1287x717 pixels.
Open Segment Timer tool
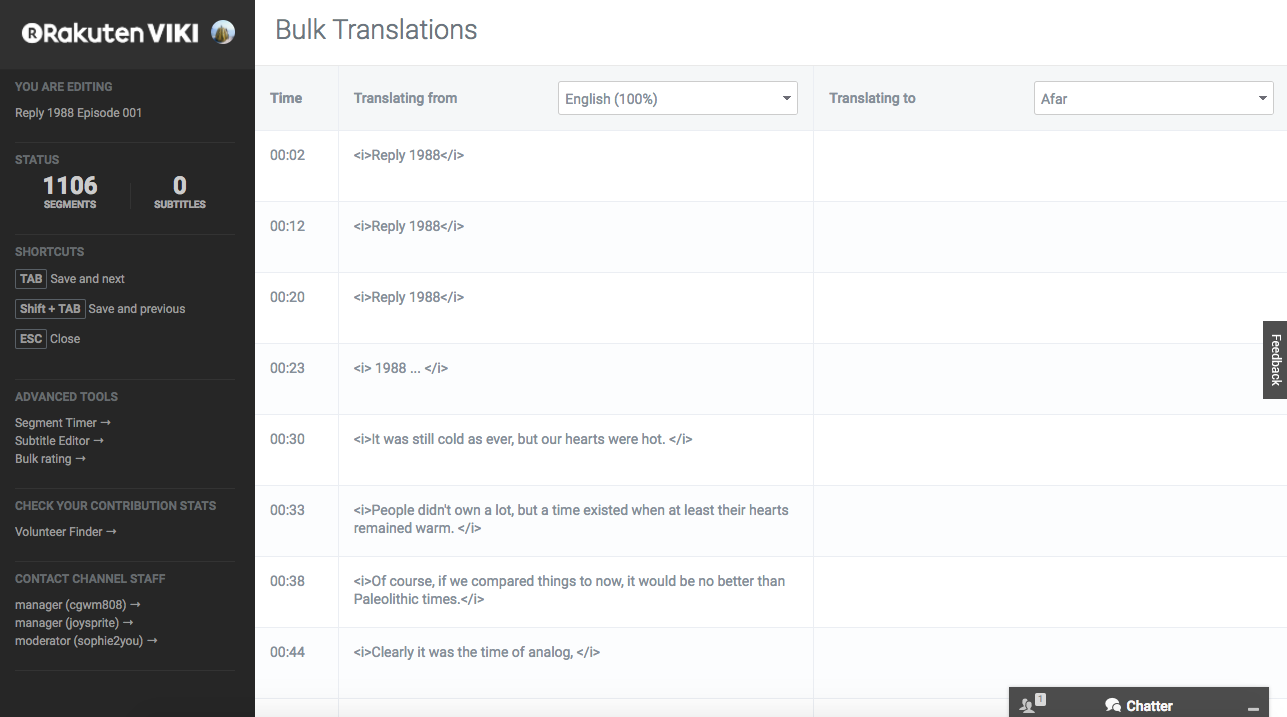point(62,423)
